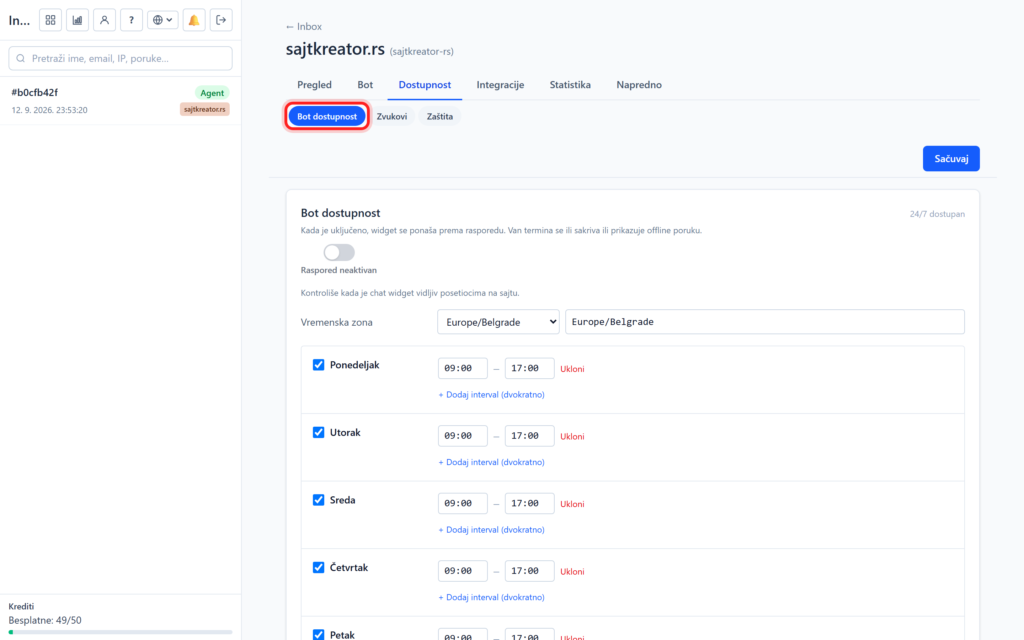Remove the Sreda interval via Ukloni
Image resolution: width=1024 pixels, height=640 pixels.
(572, 504)
